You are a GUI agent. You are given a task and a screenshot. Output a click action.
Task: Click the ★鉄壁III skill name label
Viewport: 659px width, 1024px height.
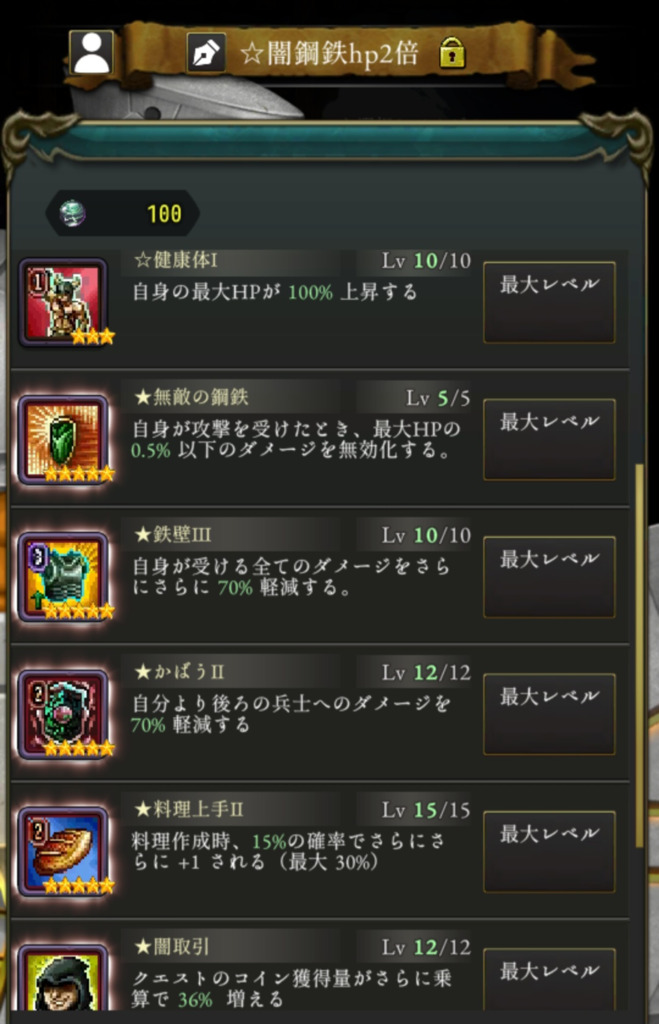click(x=173, y=535)
